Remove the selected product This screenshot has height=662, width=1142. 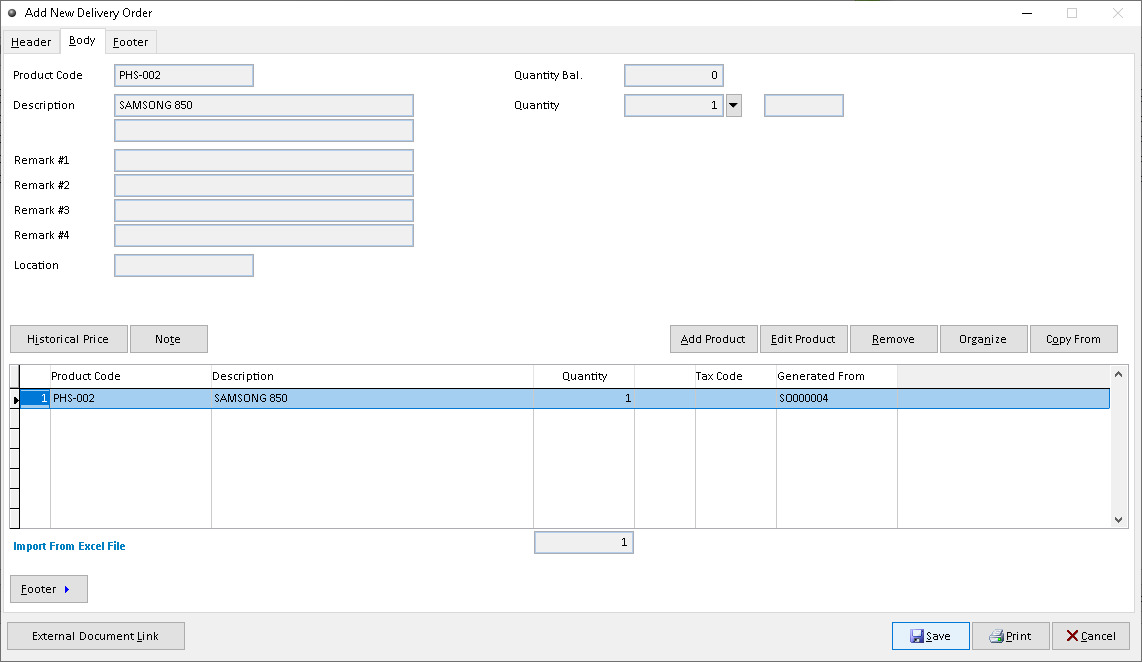pos(893,339)
